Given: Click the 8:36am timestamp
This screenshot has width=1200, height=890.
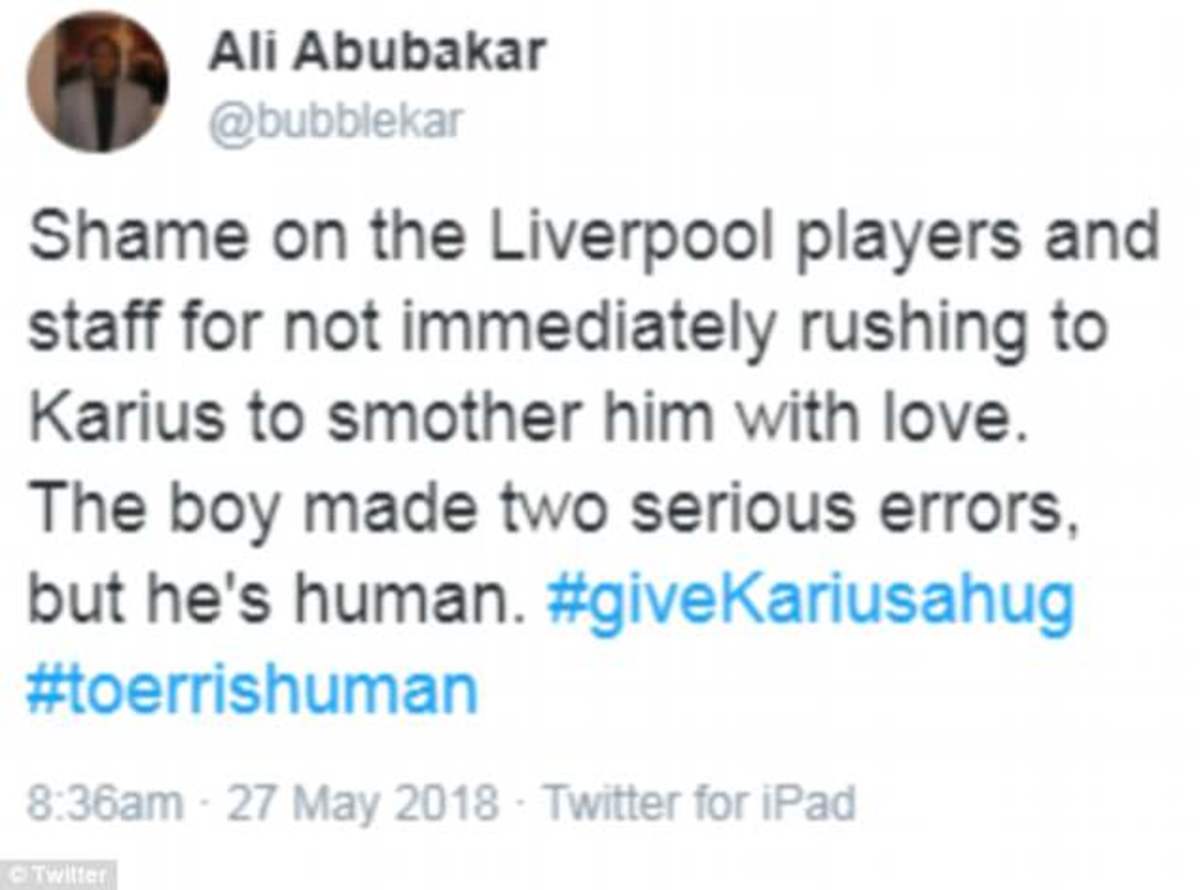Looking at the screenshot, I should tap(105, 801).
